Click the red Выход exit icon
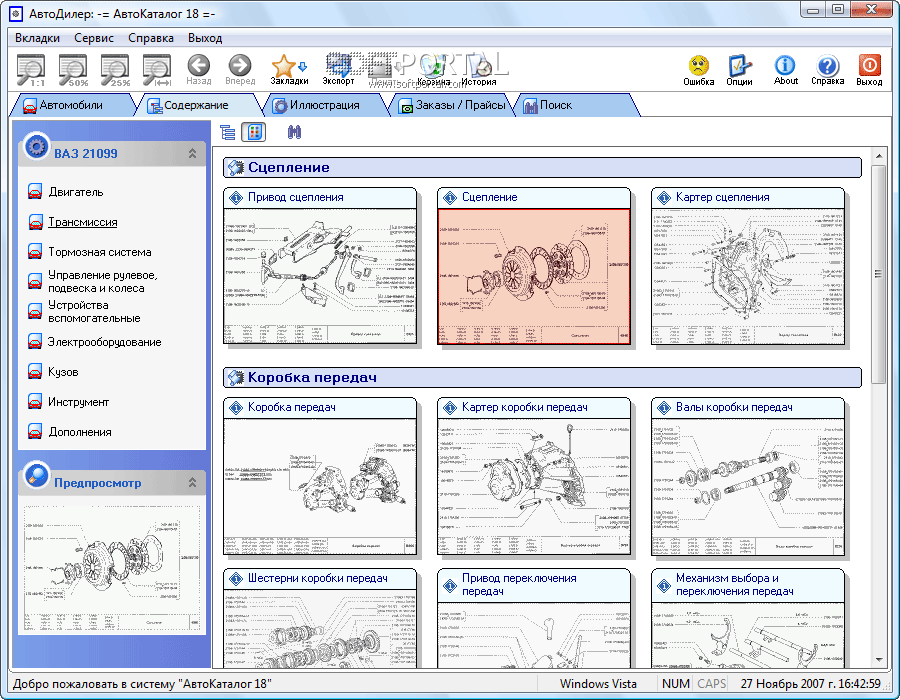Viewport: 900px width, 700px height. [869, 71]
